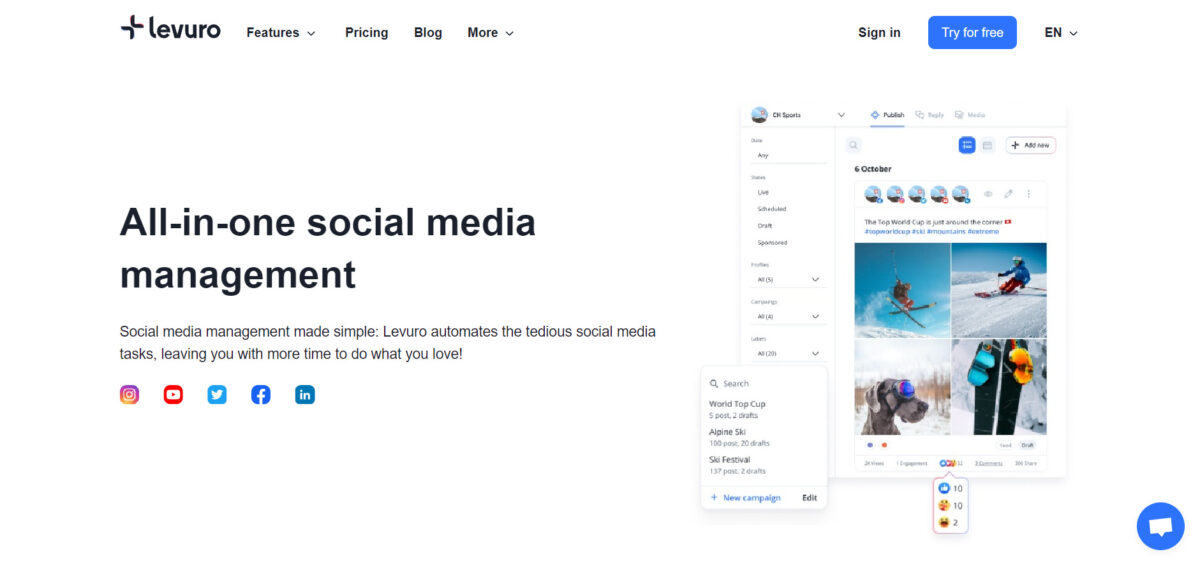Open the chat support widget
1200x561 pixels.
point(1160,526)
